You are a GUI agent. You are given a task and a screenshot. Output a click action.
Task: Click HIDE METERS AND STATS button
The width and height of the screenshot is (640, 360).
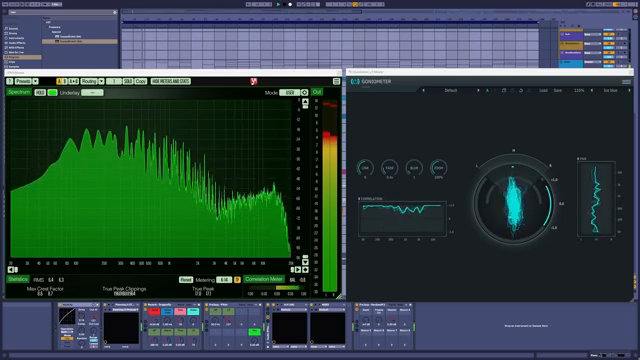[x=171, y=81]
